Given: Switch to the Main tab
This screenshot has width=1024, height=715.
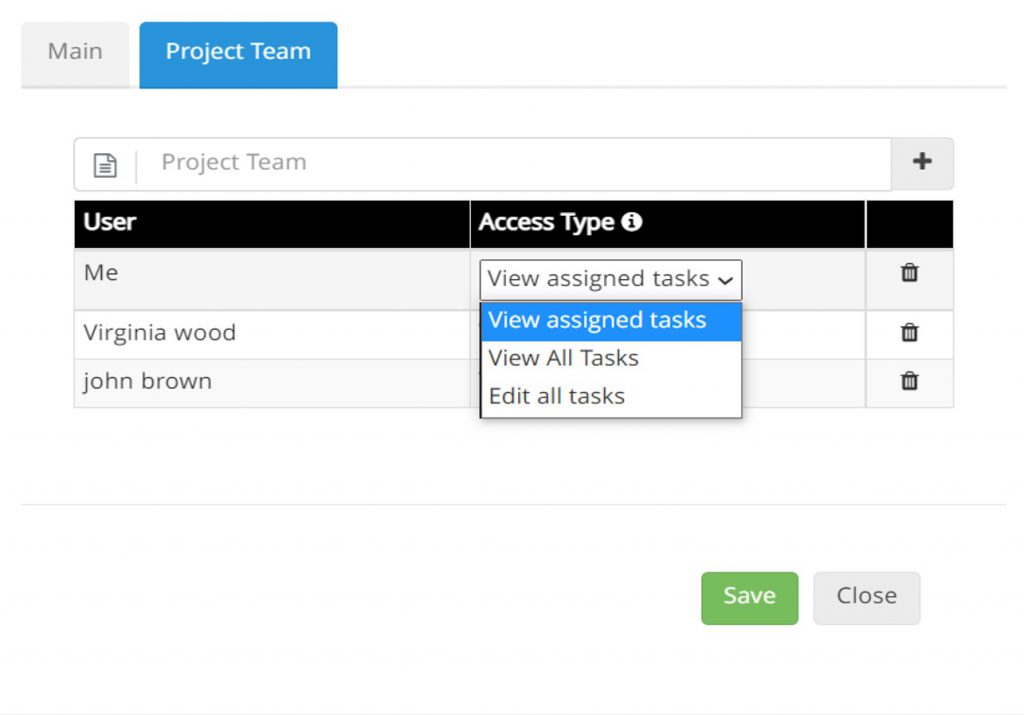Looking at the screenshot, I should point(75,54).
